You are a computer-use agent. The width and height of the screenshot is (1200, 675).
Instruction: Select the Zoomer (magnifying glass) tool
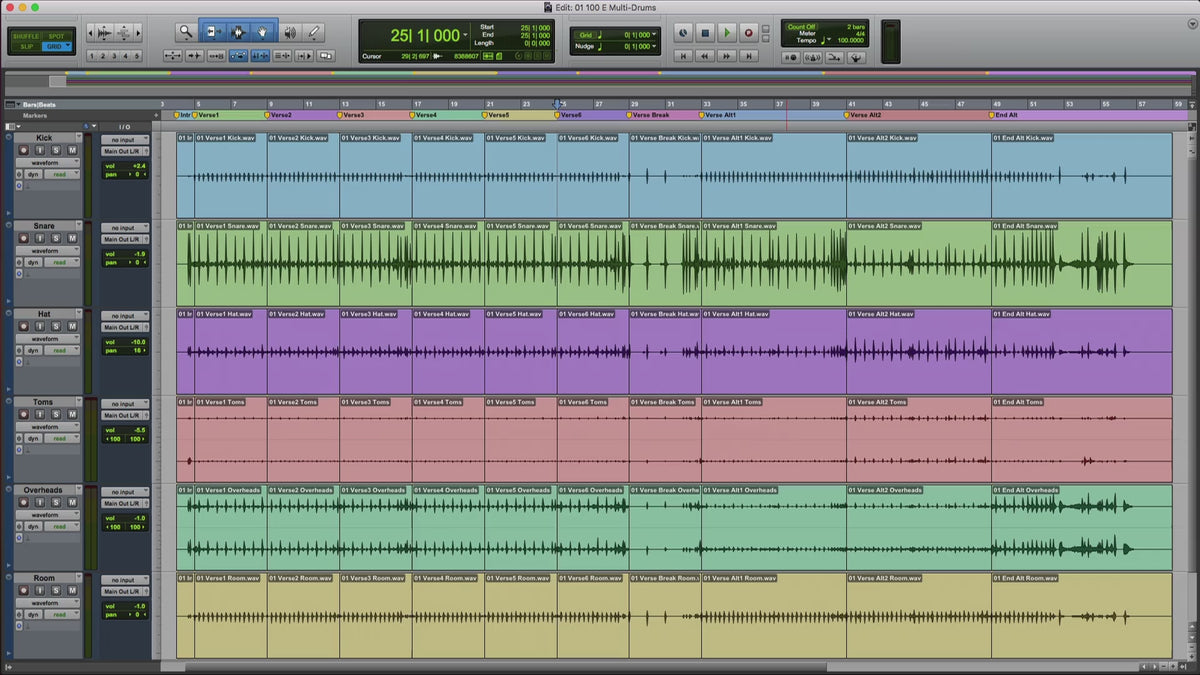coord(186,32)
